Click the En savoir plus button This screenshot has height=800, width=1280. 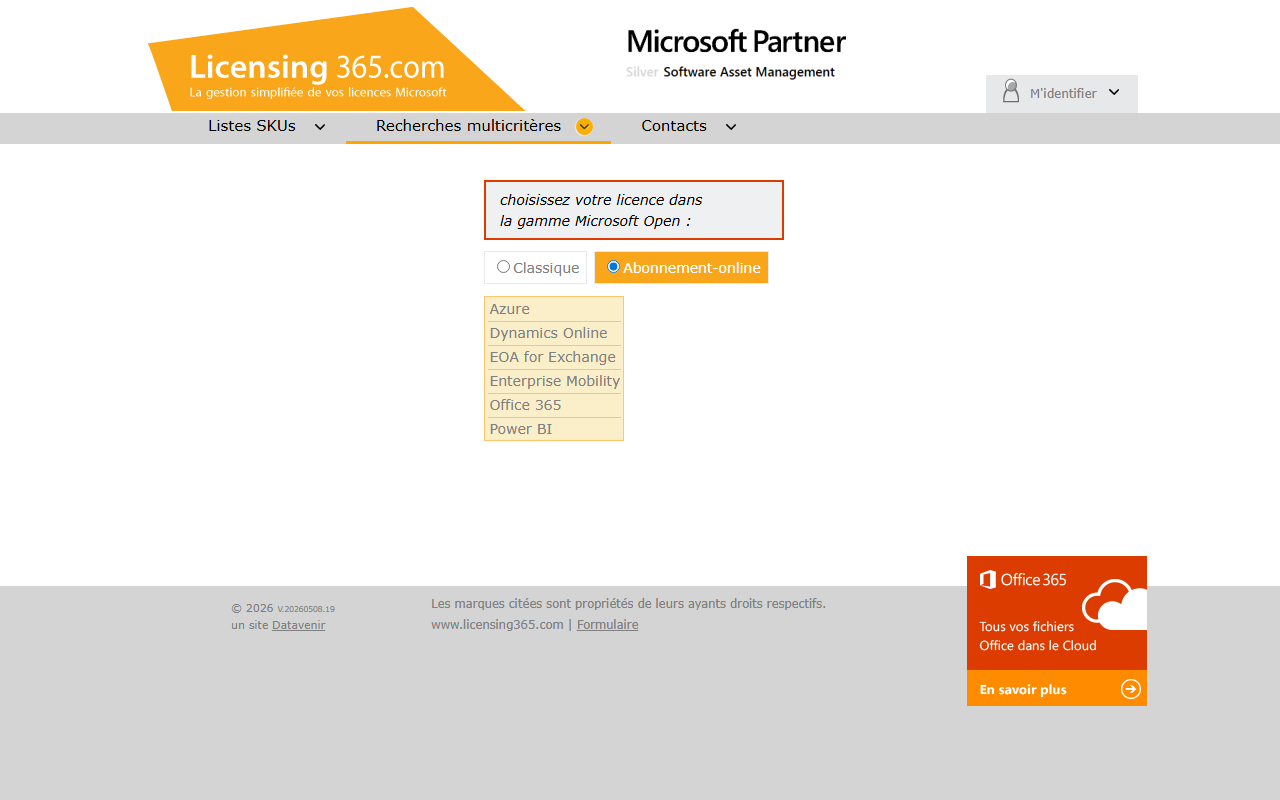point(1057,688)
